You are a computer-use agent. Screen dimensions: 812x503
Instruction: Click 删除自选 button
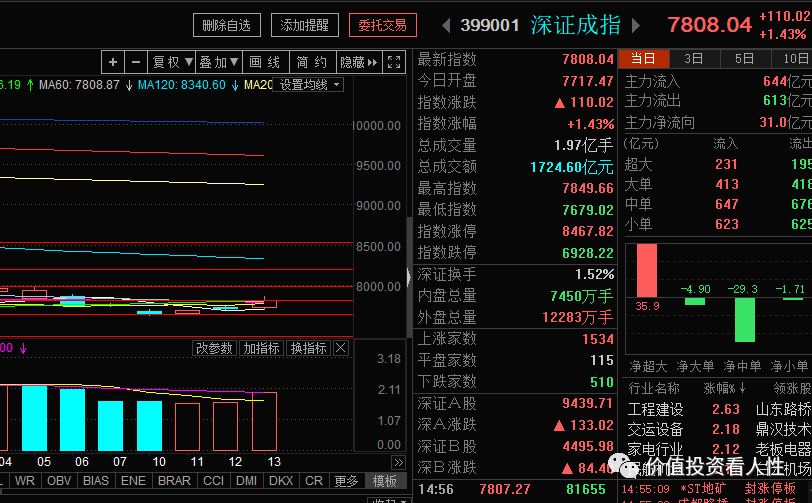tap(227, 25)
